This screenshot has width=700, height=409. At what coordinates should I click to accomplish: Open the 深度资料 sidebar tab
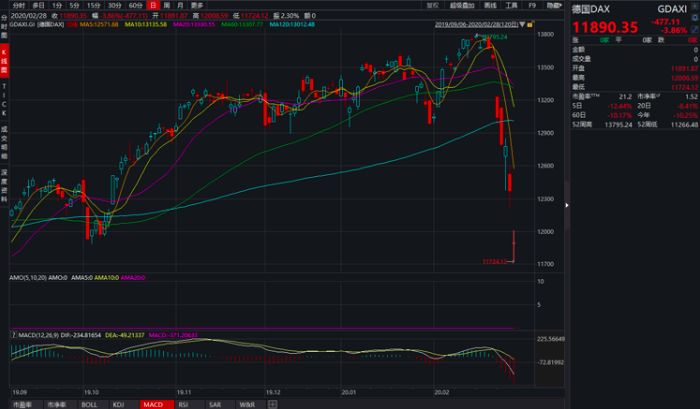tap(4, 186)
